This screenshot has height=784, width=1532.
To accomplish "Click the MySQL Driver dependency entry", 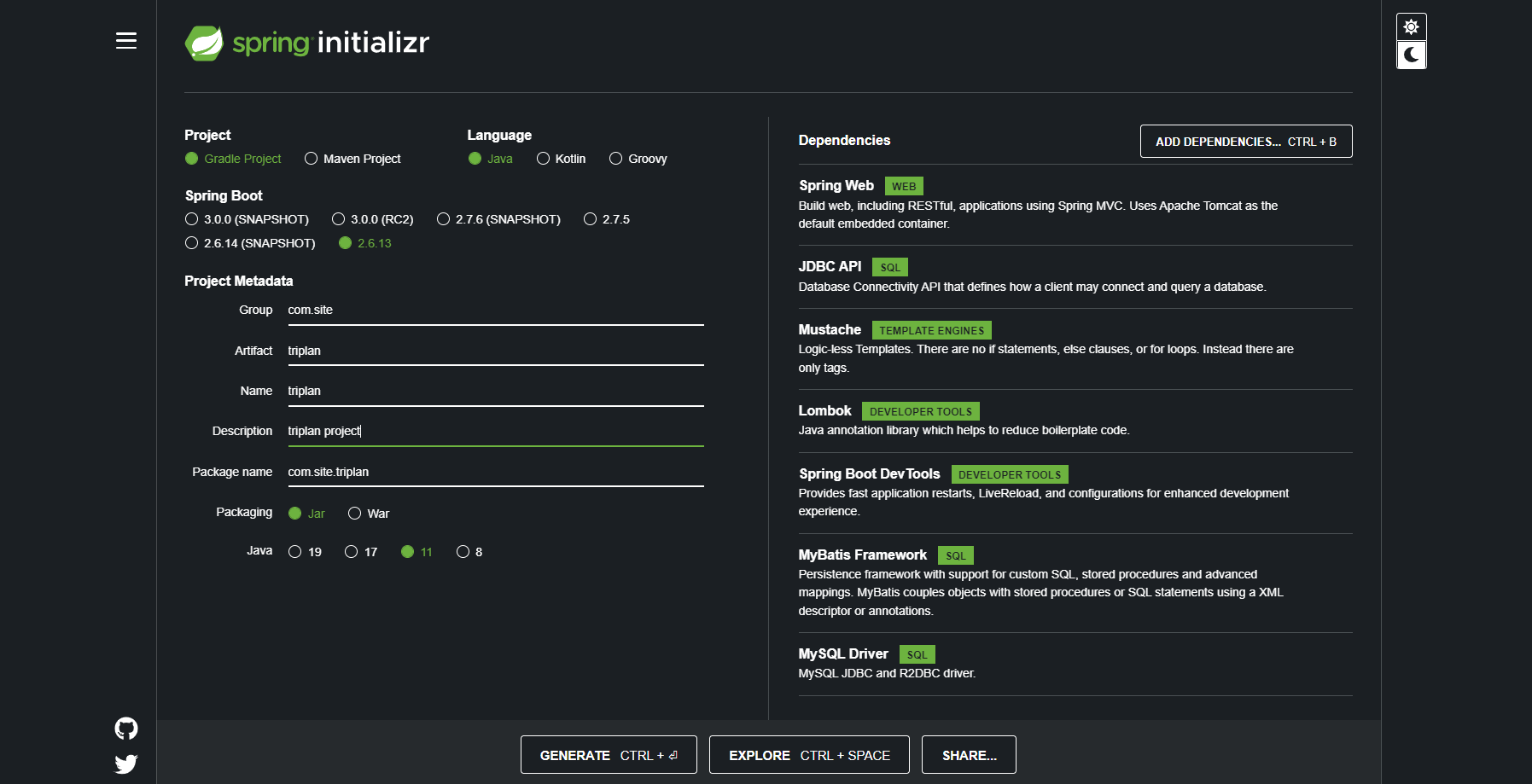I will tap(1075, 664).
